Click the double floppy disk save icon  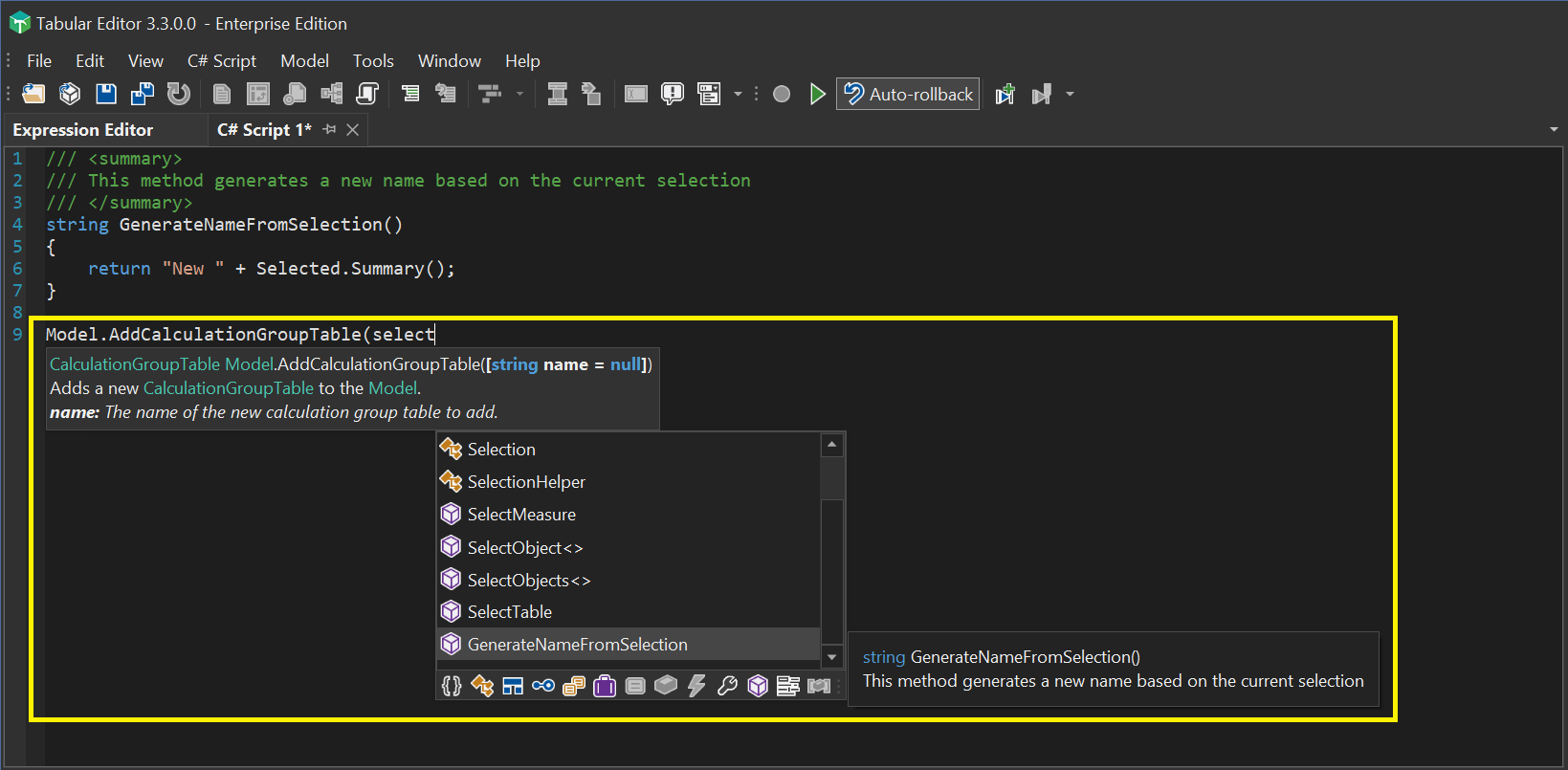click(143, 94)
